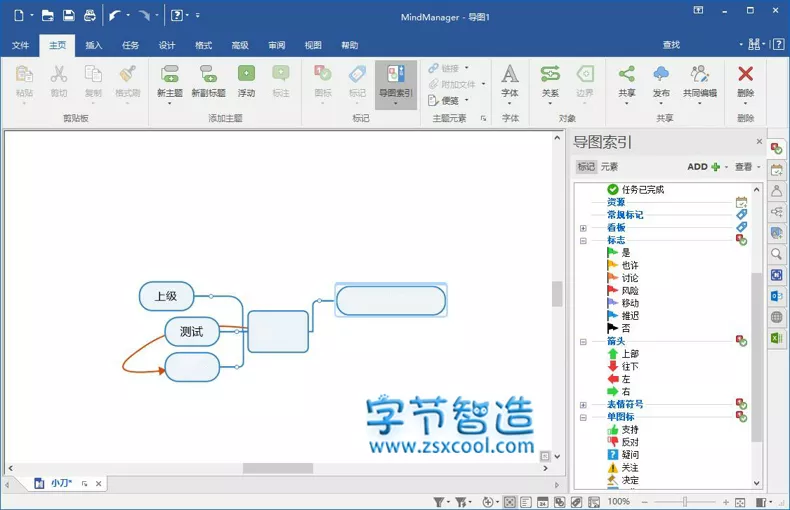The width and height of the screenshot is (790, 510).
Task: Click the index panel vertical scrollbar thumb
Action: click(756, 357)
